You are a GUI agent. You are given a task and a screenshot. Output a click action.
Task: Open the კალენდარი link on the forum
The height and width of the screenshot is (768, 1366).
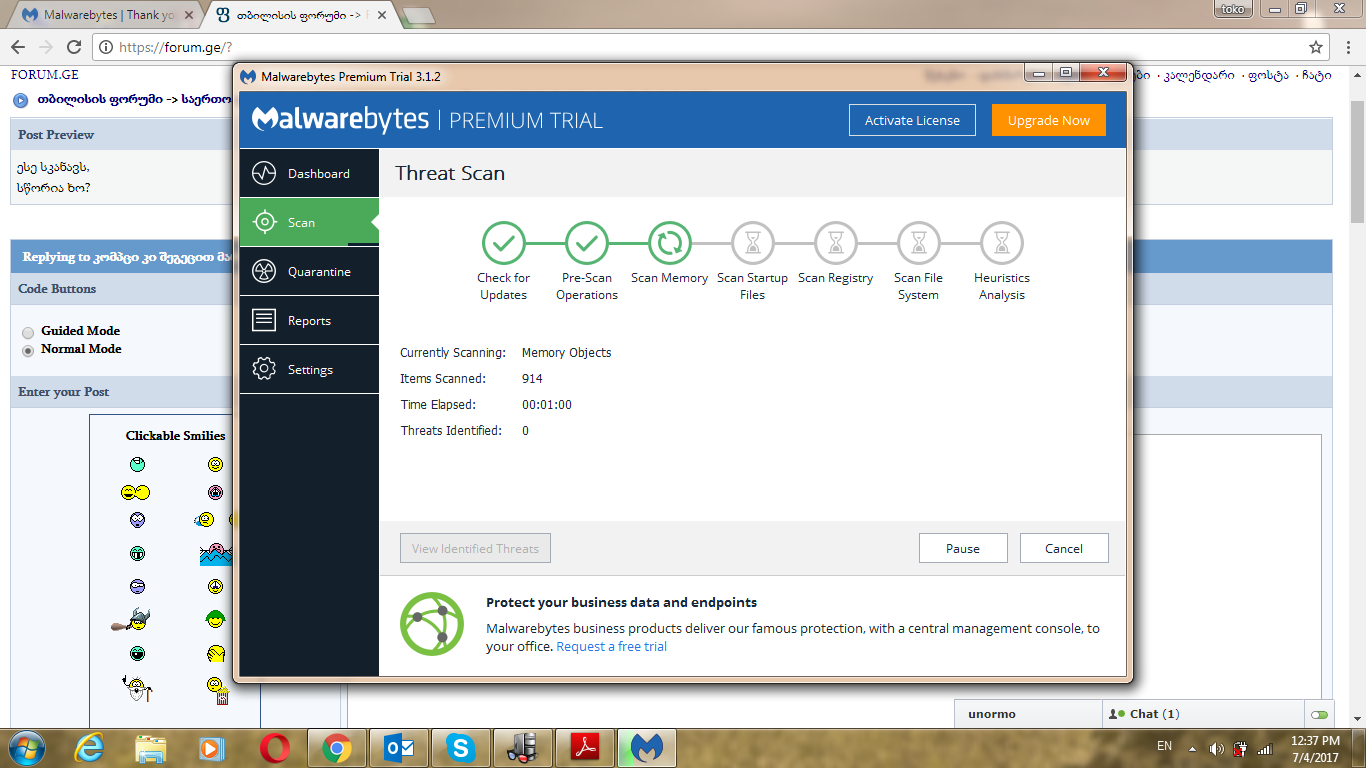[x=1197, y=75]
